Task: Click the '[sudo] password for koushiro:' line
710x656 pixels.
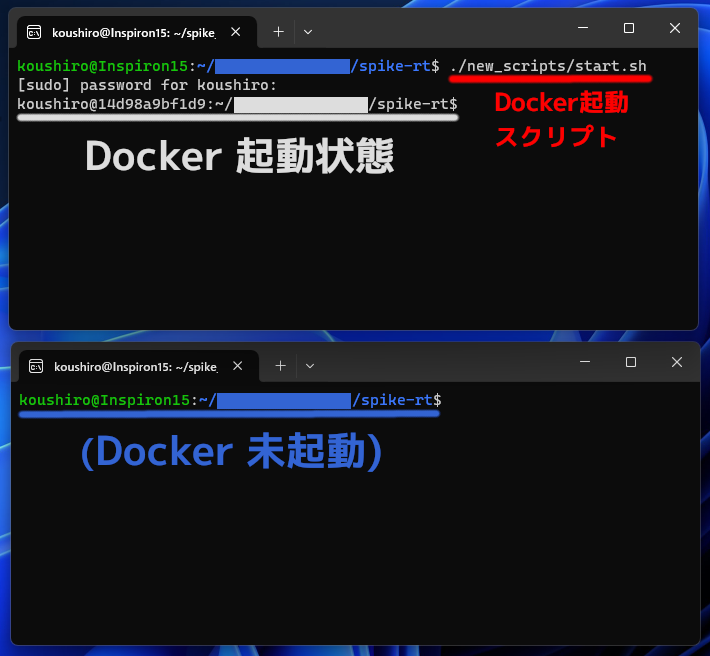Action: [147, 85]
